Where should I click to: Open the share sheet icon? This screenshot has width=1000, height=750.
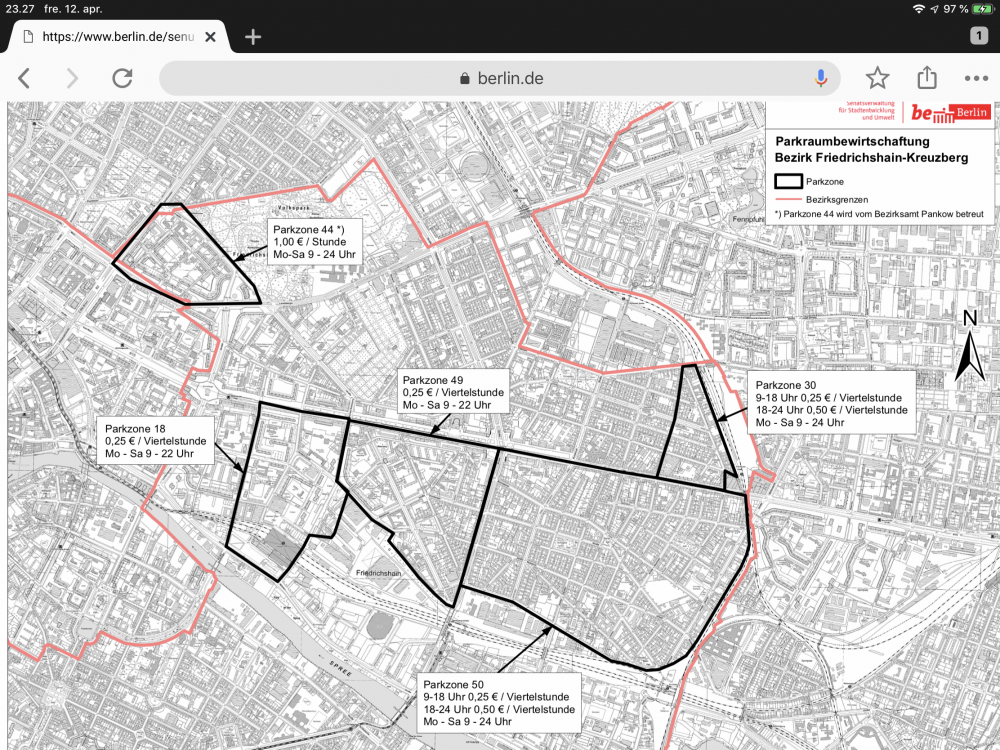pyautogui.click(x=927, y=78)
